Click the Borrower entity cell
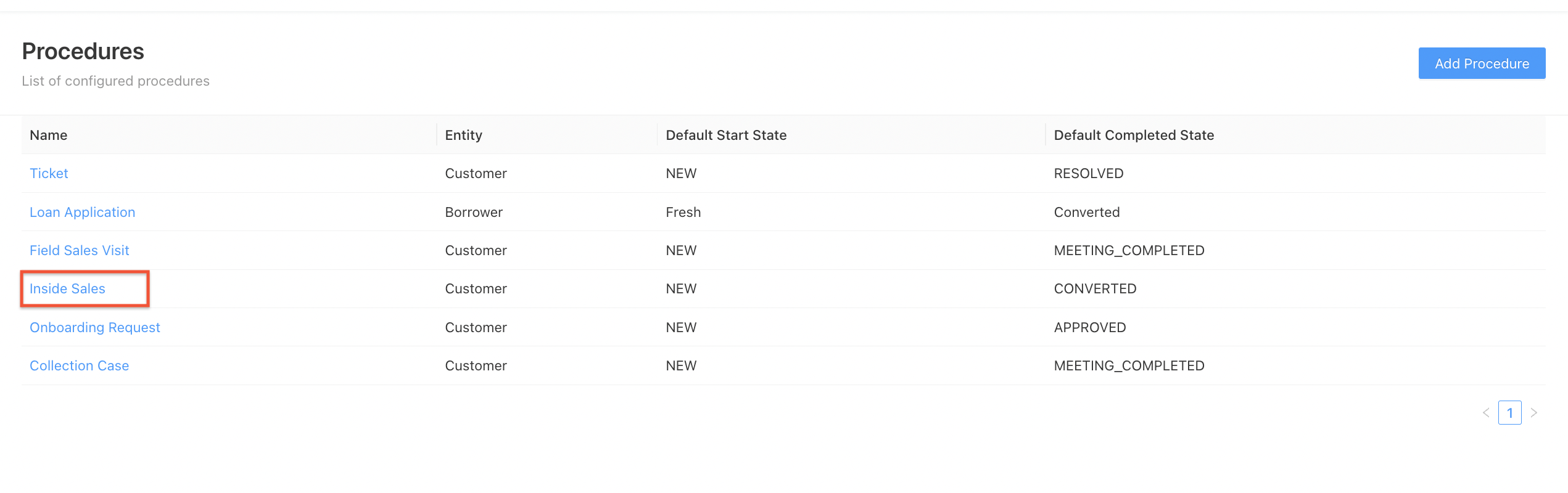 pyautogui.click(x=474, y=213)
